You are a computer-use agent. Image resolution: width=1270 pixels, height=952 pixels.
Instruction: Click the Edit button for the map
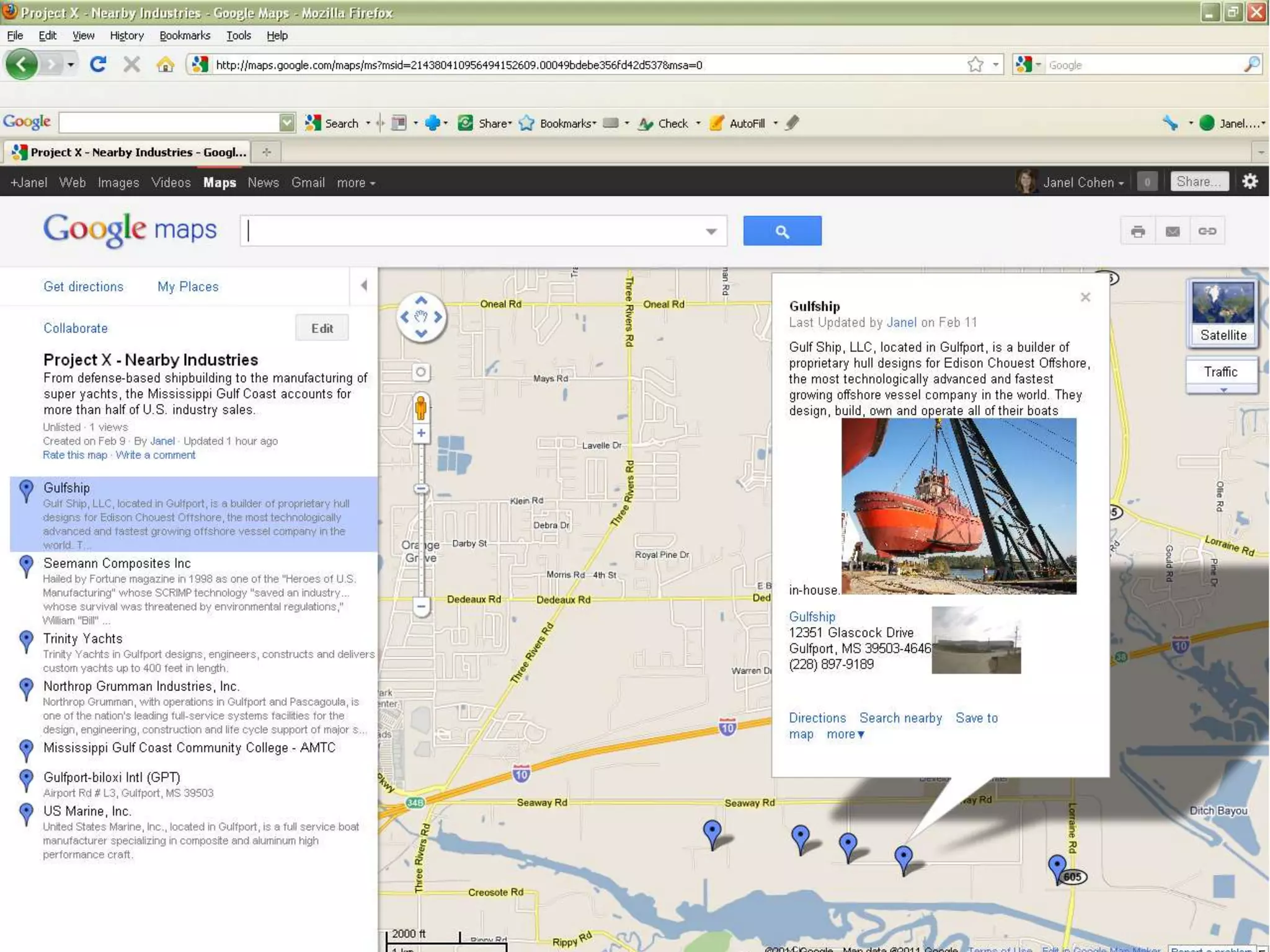322,328
